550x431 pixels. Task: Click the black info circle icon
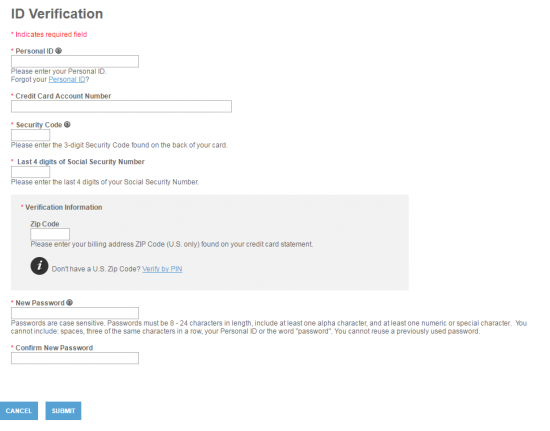click(x=39, y=266)
